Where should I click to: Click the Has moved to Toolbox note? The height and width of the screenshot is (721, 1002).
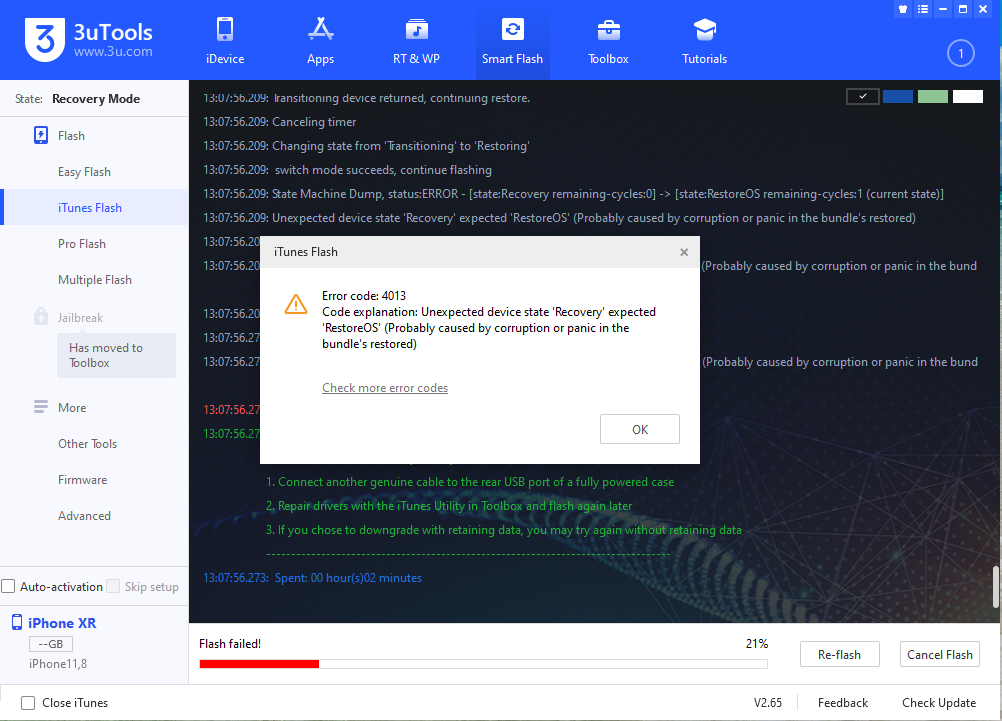click(116, 355)
